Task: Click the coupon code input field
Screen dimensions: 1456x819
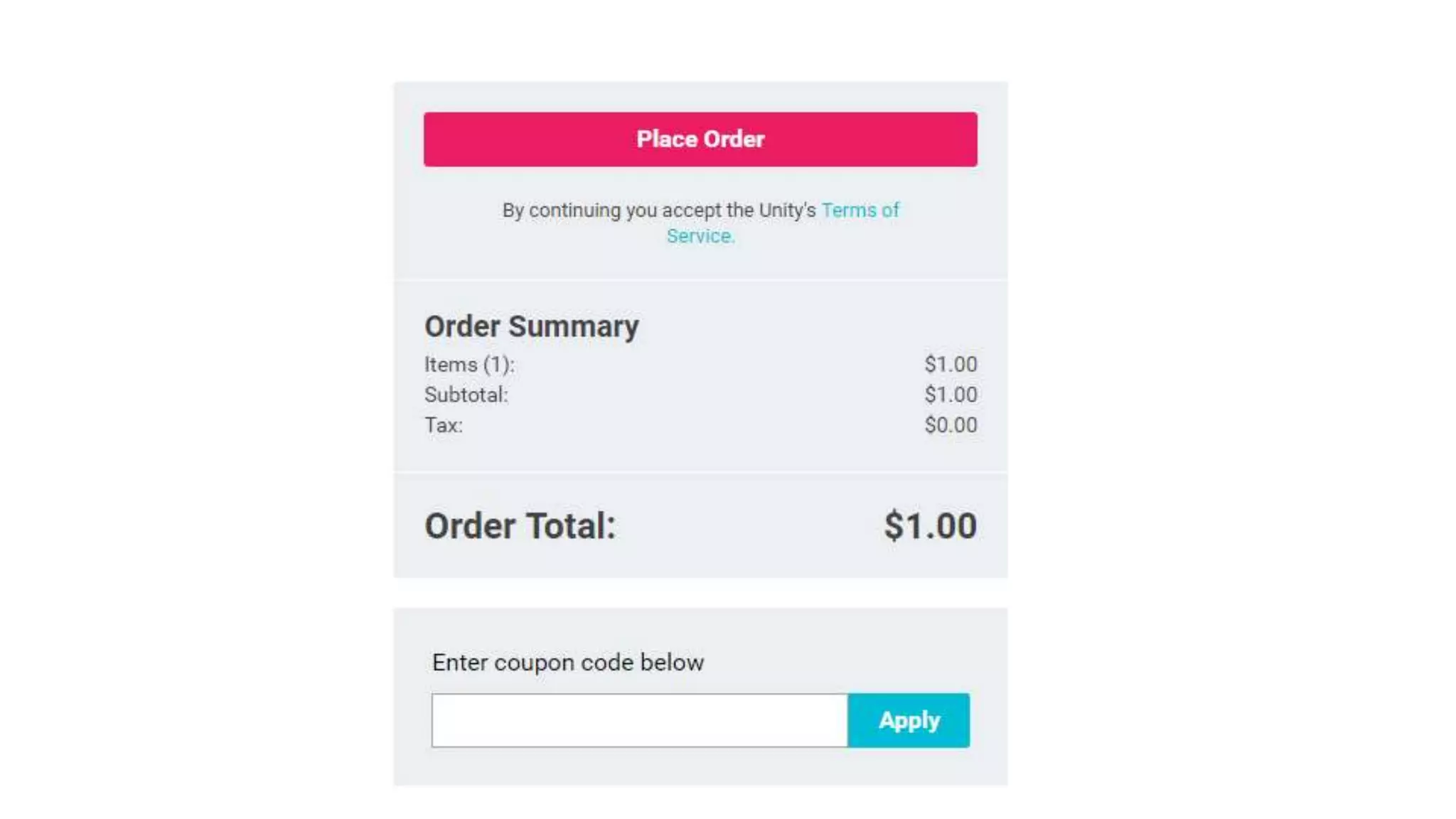Action: (x=639, y=720)
